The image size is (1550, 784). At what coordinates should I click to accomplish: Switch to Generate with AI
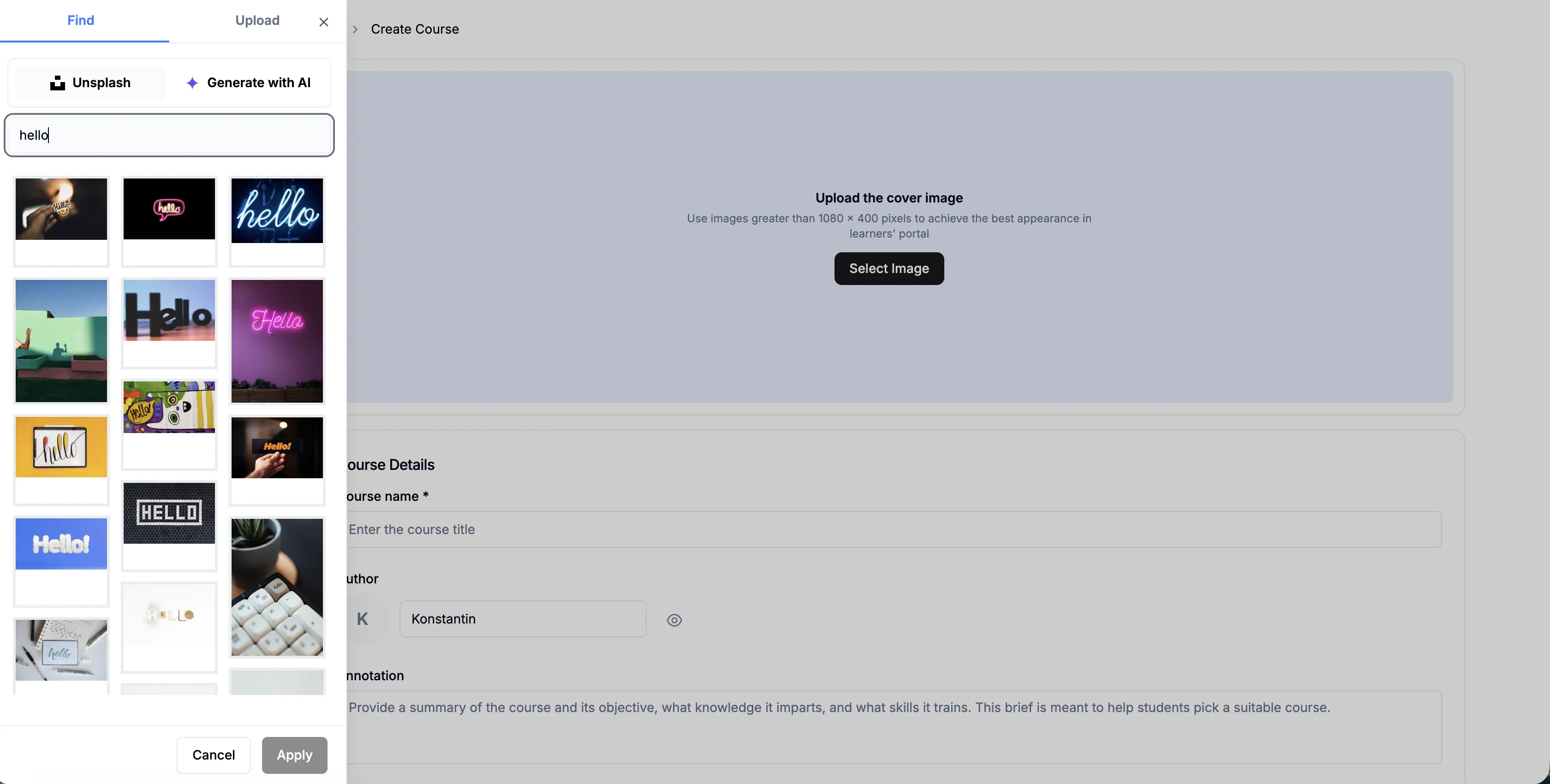point(248,83)
